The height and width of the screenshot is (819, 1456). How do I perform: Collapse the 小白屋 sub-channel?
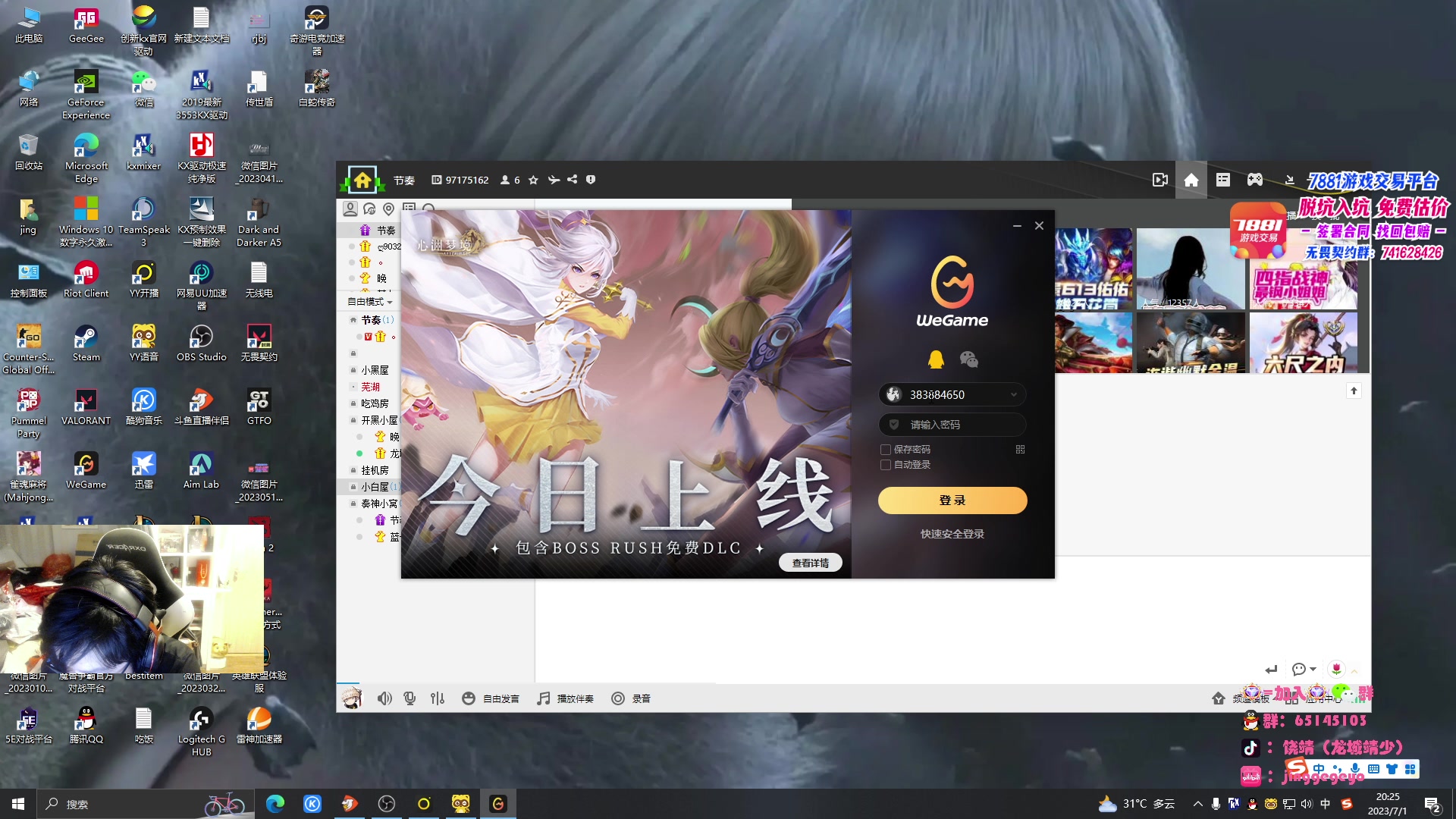(x=353, y=487)
